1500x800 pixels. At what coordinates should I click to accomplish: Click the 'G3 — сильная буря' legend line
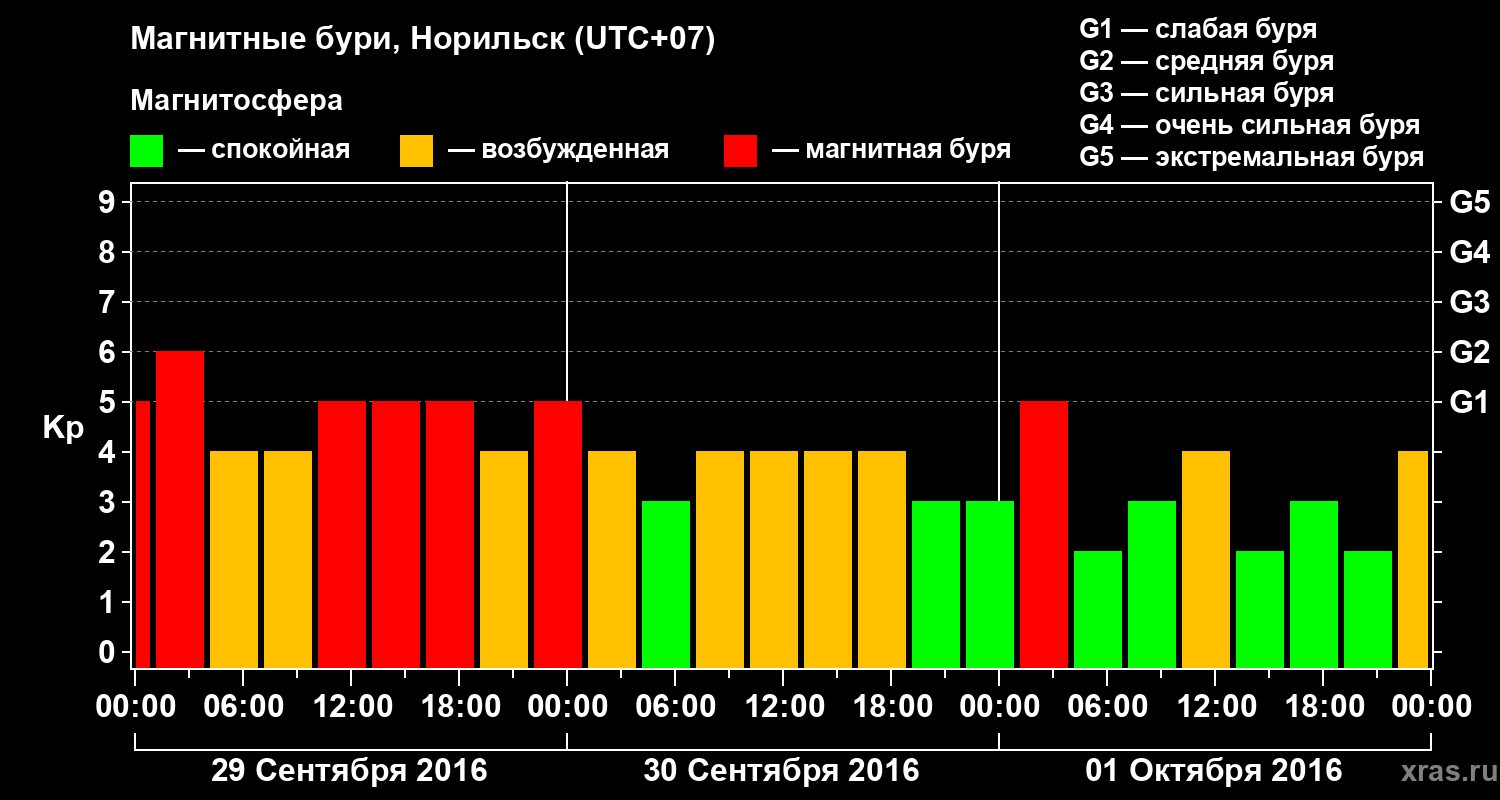(x=1206, y=93)
